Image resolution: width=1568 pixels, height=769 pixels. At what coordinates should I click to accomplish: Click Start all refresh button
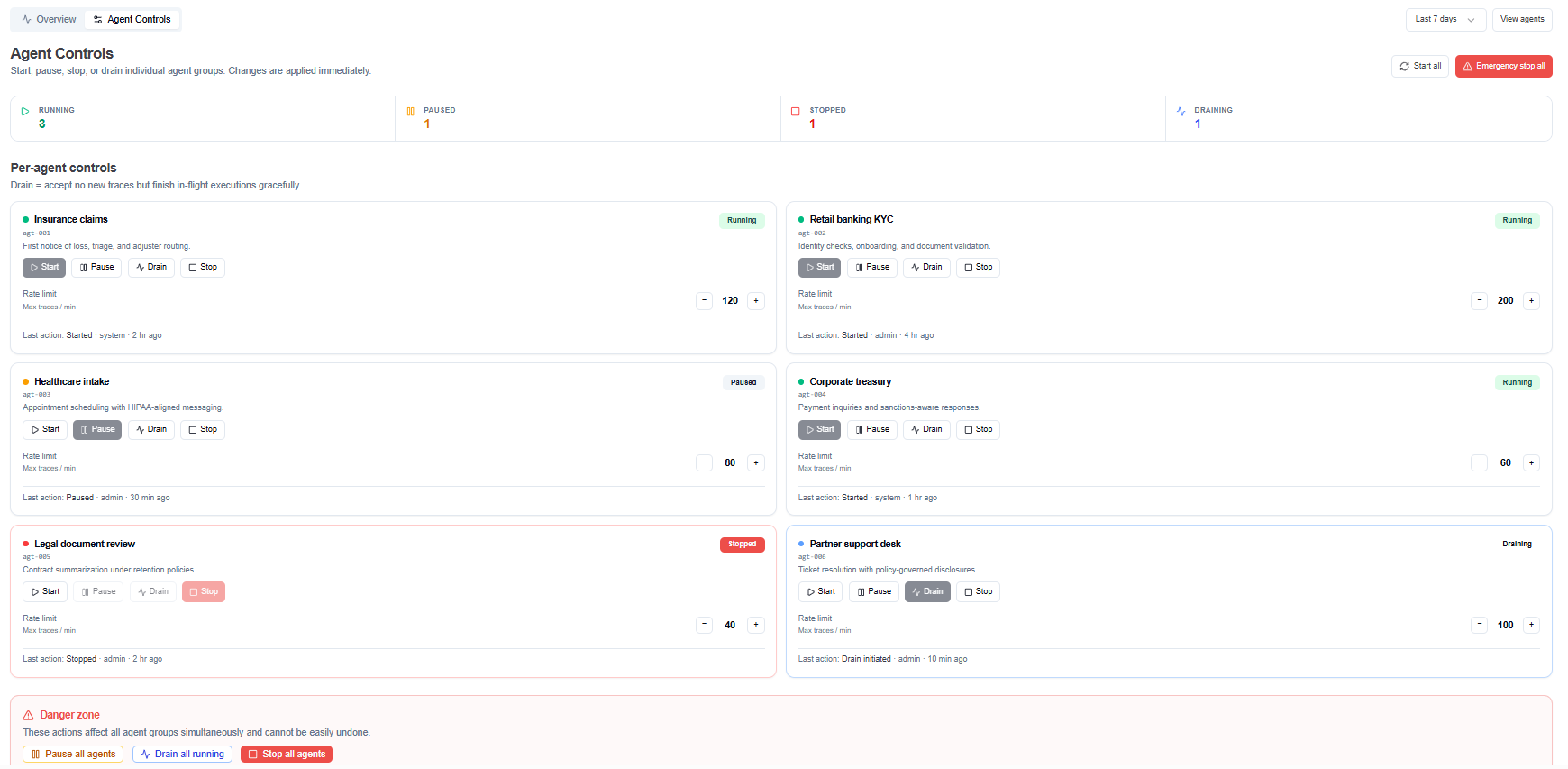tap(1420, 67)
